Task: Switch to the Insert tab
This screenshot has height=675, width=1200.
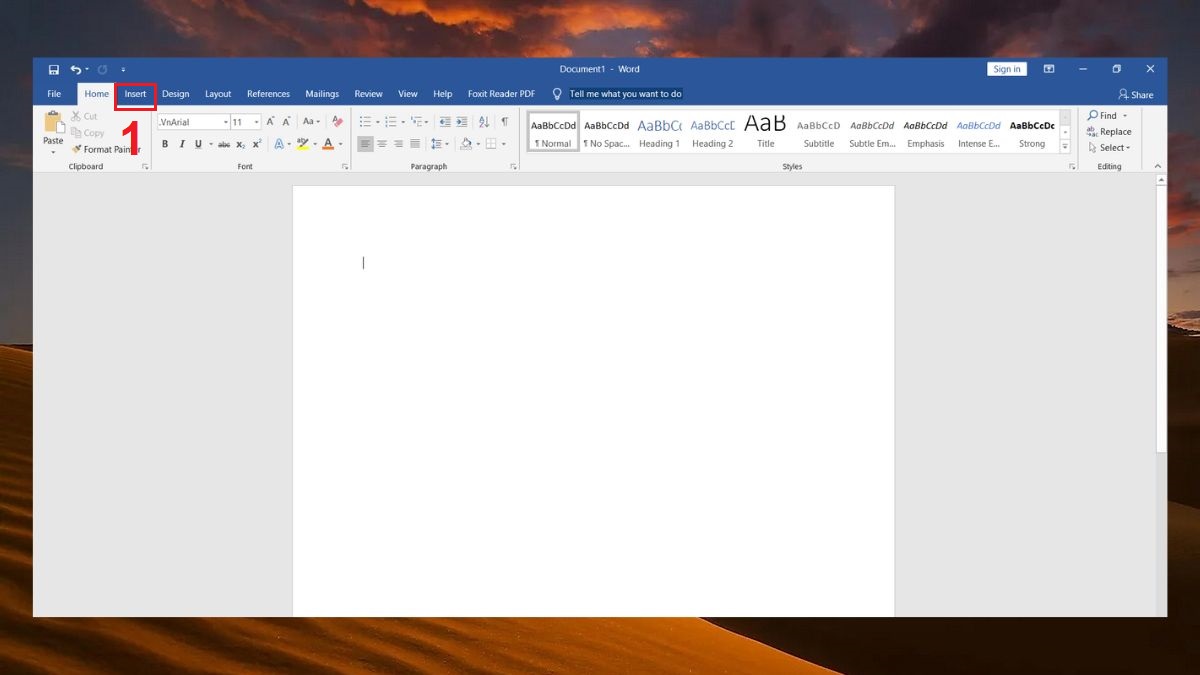Action: (135, 94)
